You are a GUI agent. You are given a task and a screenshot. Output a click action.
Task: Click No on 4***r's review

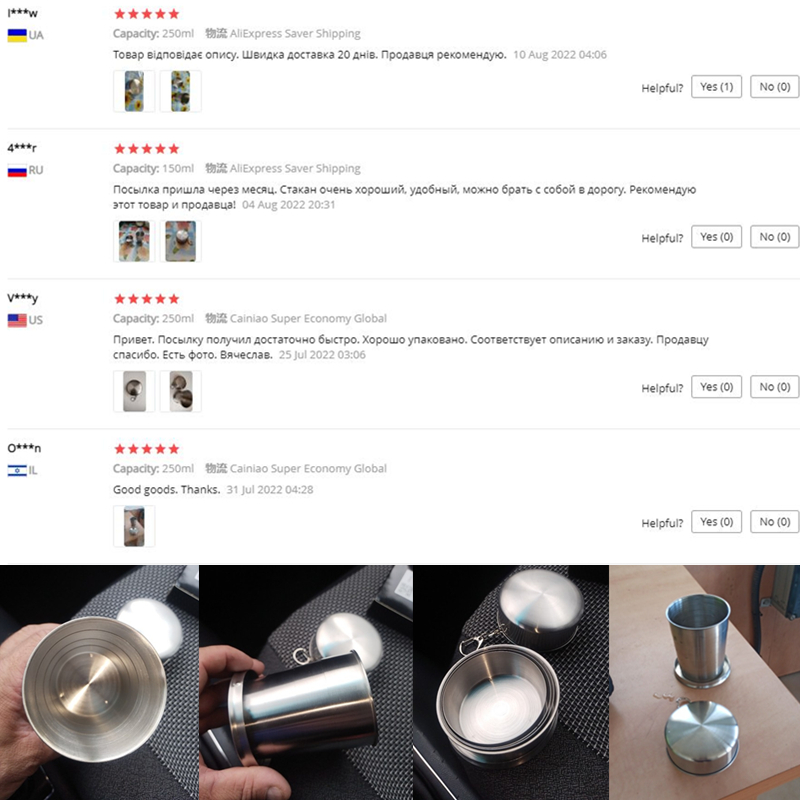pos(774,237)
